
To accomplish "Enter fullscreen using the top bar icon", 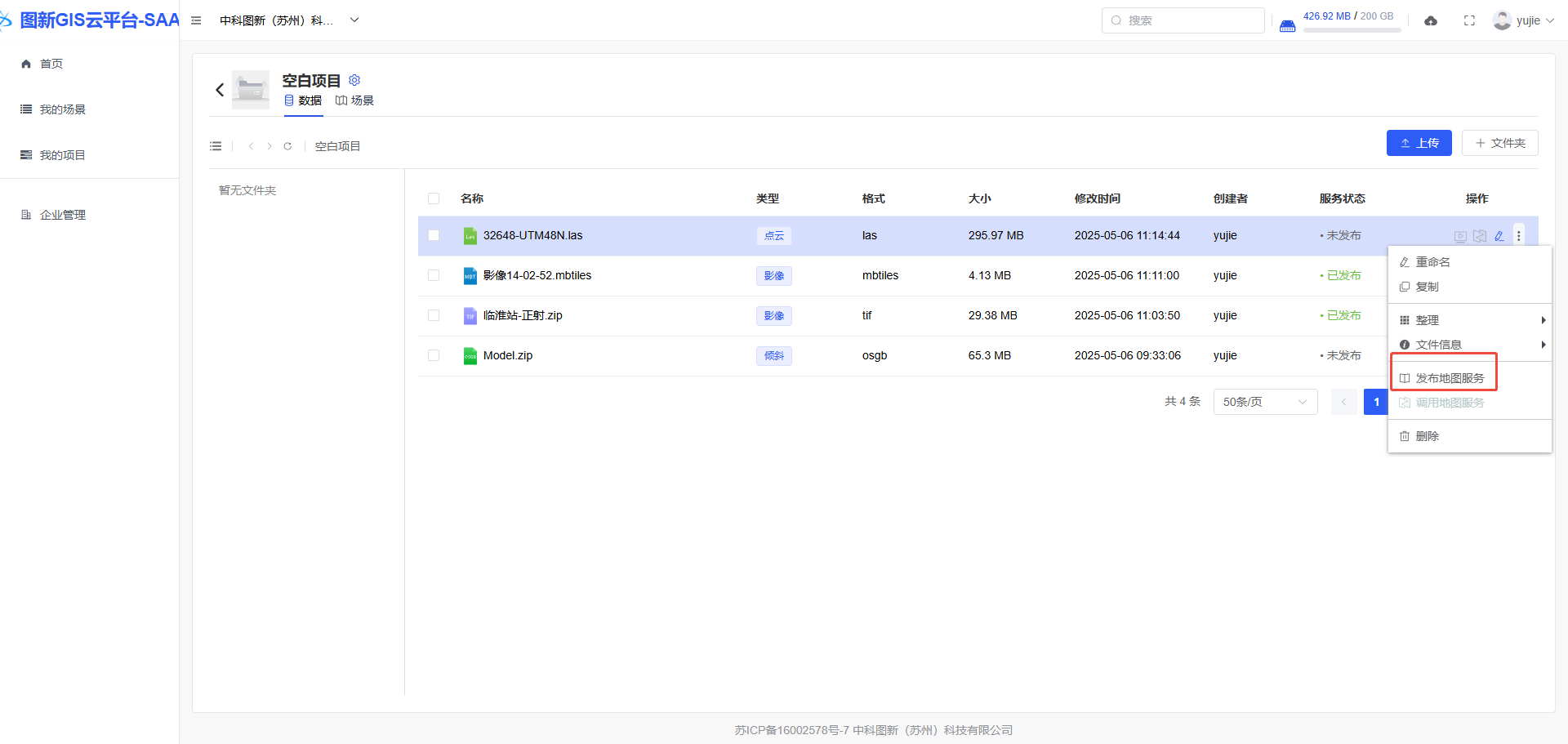I will (1469, 20).
